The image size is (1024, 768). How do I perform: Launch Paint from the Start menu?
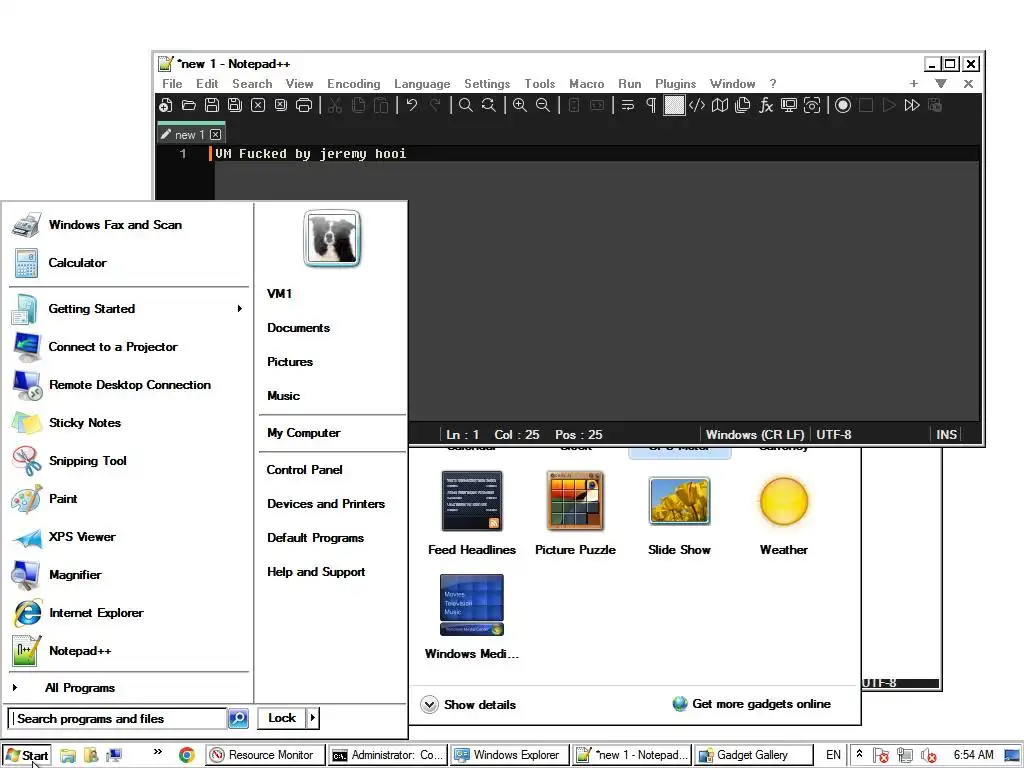129,499
